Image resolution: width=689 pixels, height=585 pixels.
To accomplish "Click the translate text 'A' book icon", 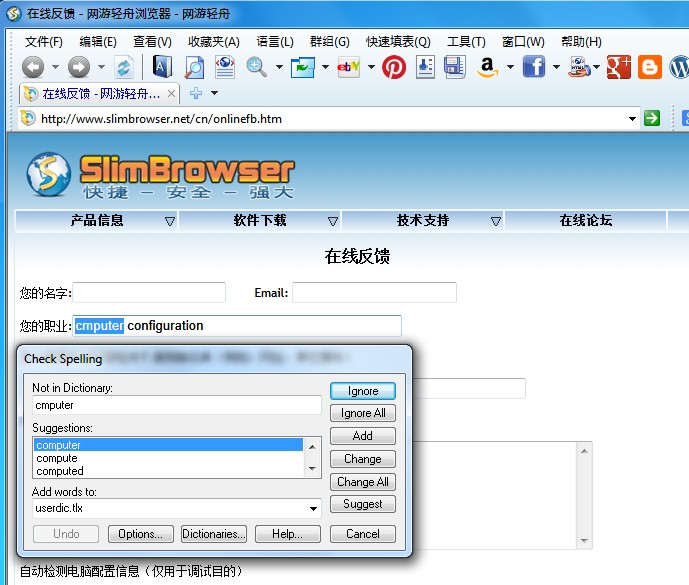I will (x=162, y=67).
